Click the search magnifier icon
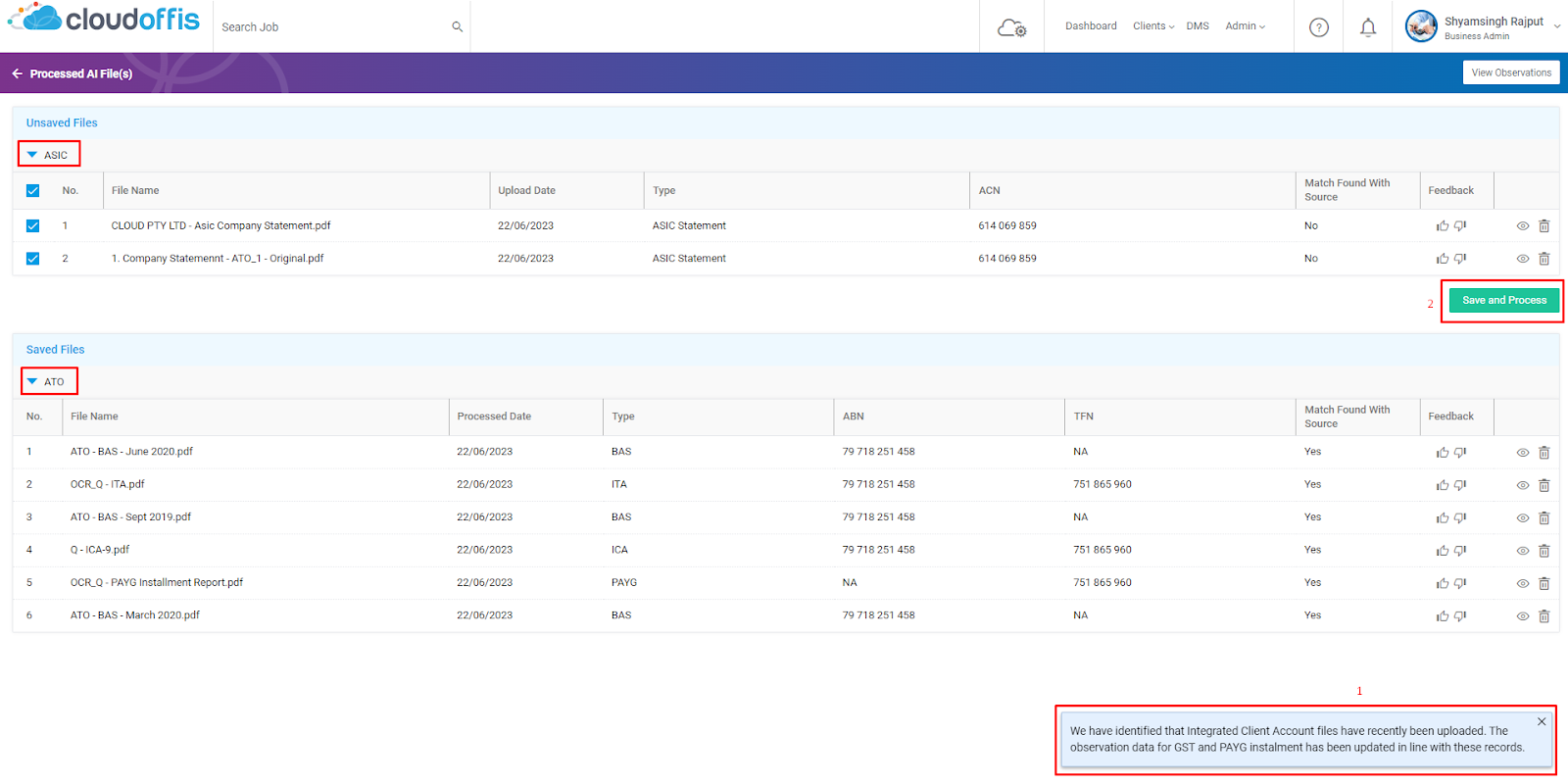1568x784 pixels. tap(457, 26)
